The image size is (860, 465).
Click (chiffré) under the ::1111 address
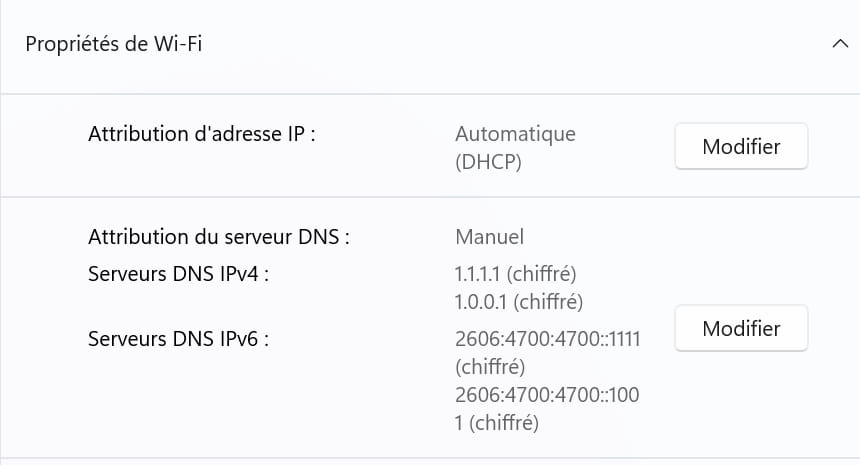pyautogui.click(x=490, y=367)
